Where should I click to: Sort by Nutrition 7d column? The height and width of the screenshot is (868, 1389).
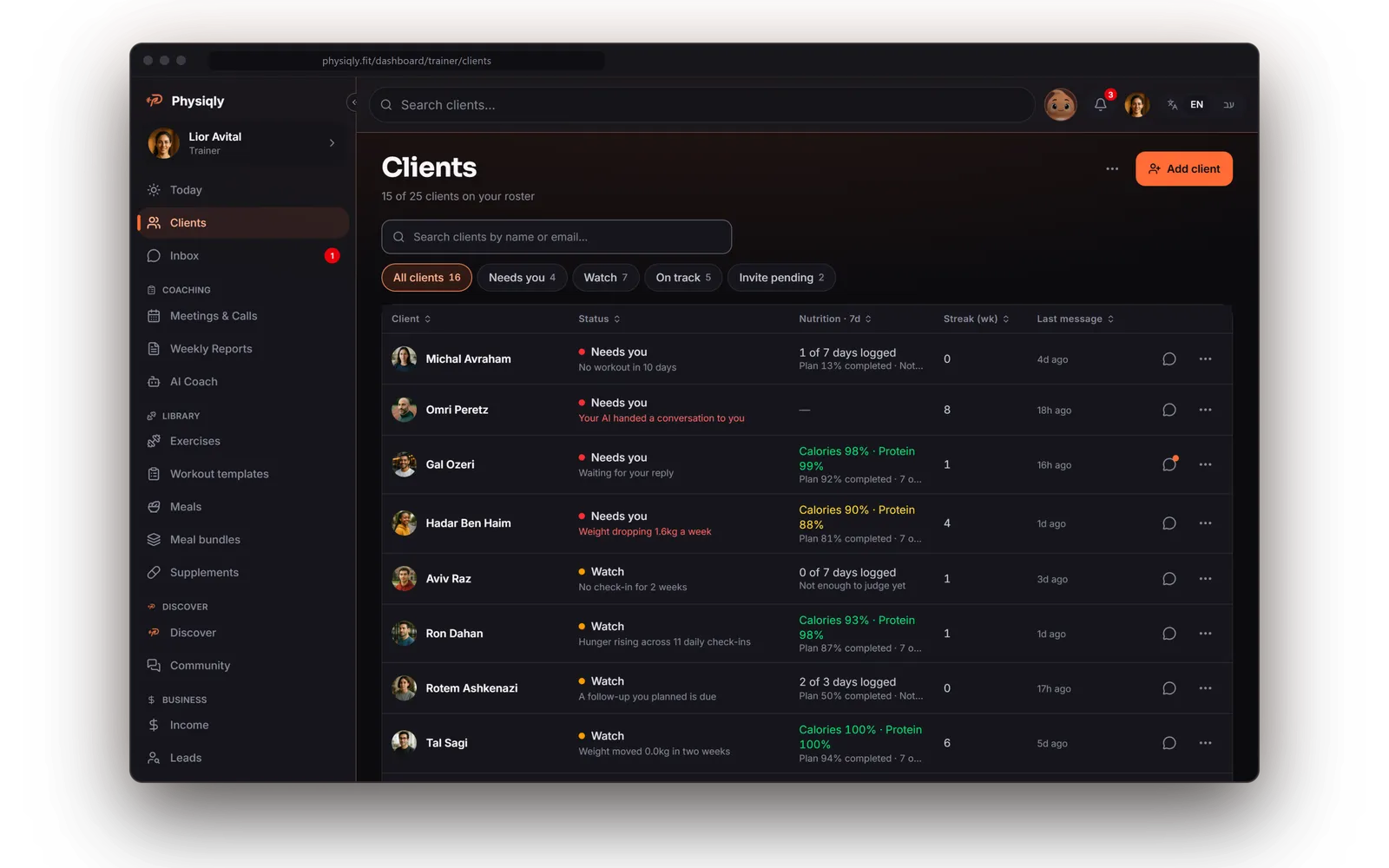[835, 319]
